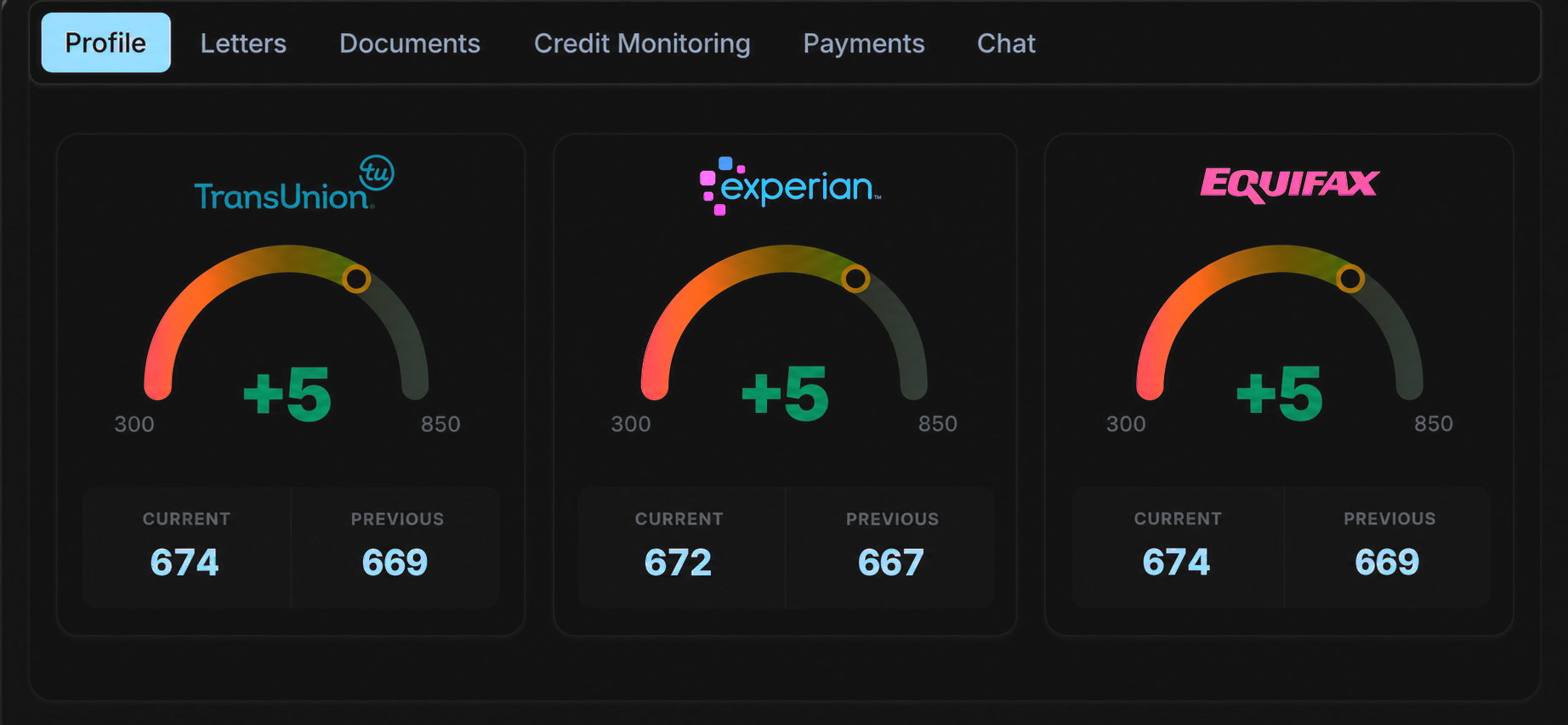
Task: Select the Payments tab
Action: click(864, 43)
